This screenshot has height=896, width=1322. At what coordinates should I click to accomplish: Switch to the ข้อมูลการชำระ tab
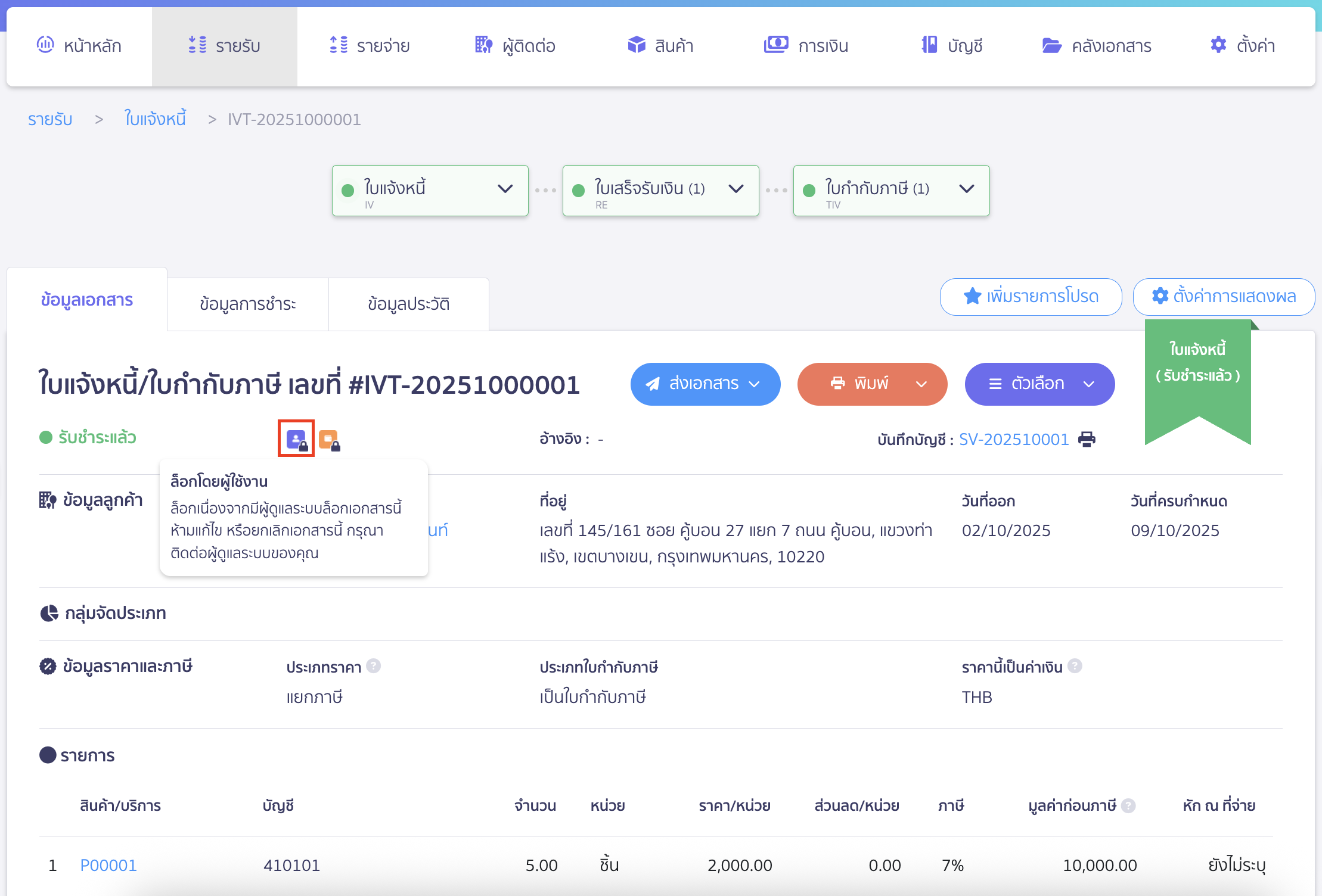coord(247,304)
